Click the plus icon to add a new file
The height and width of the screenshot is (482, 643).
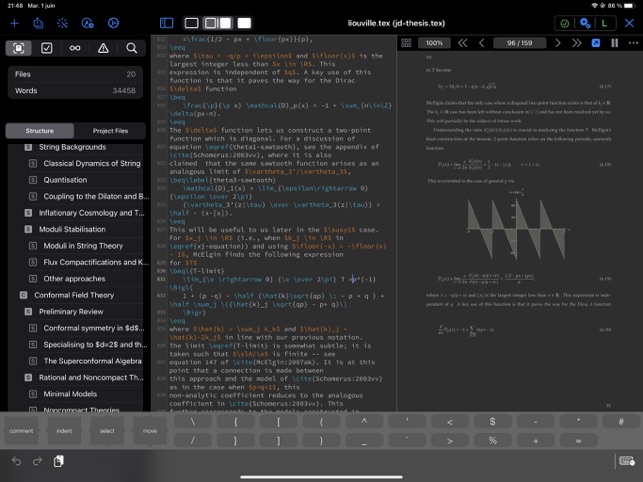point(14,22)
